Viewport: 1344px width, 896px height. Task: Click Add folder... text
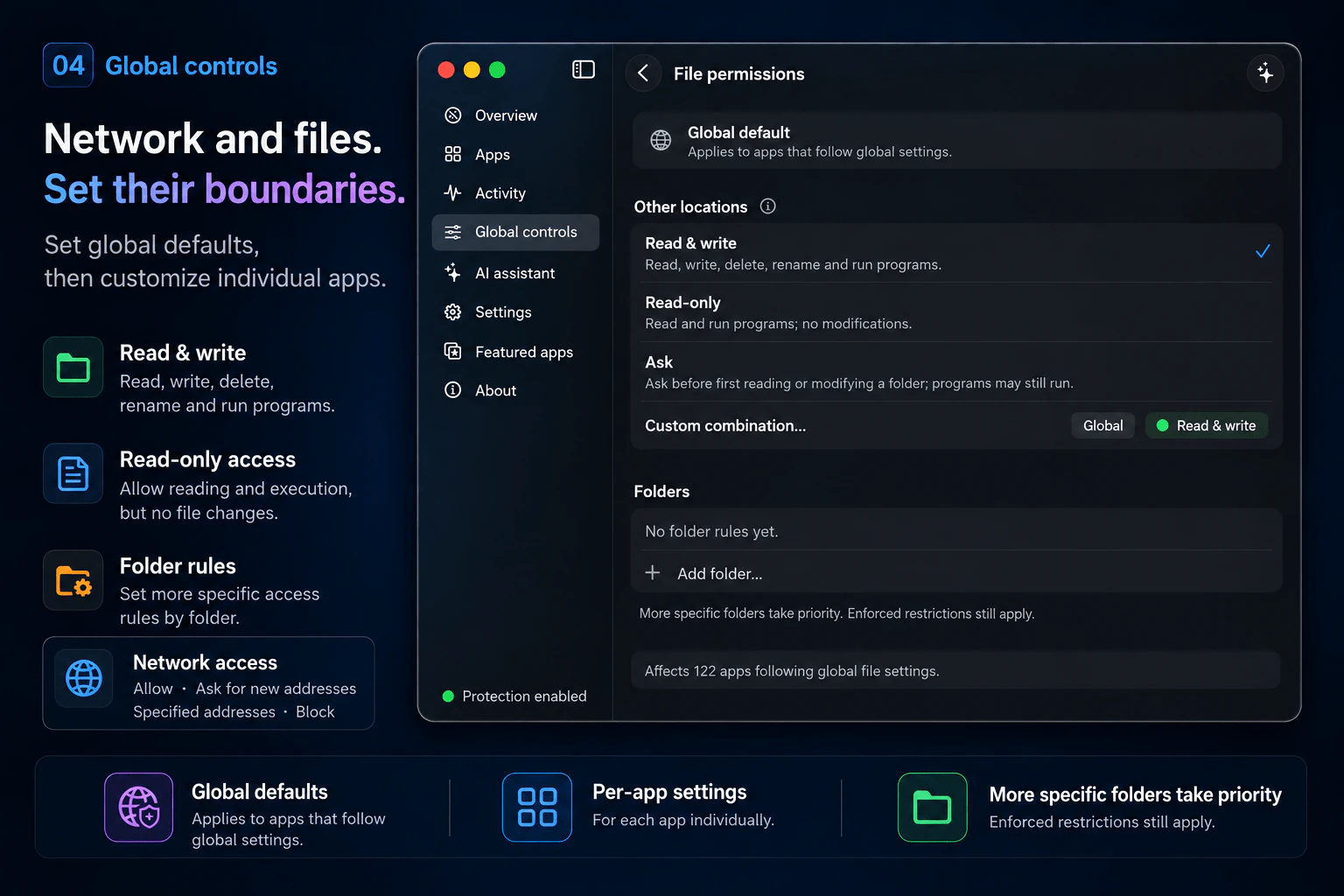[719, 574]
